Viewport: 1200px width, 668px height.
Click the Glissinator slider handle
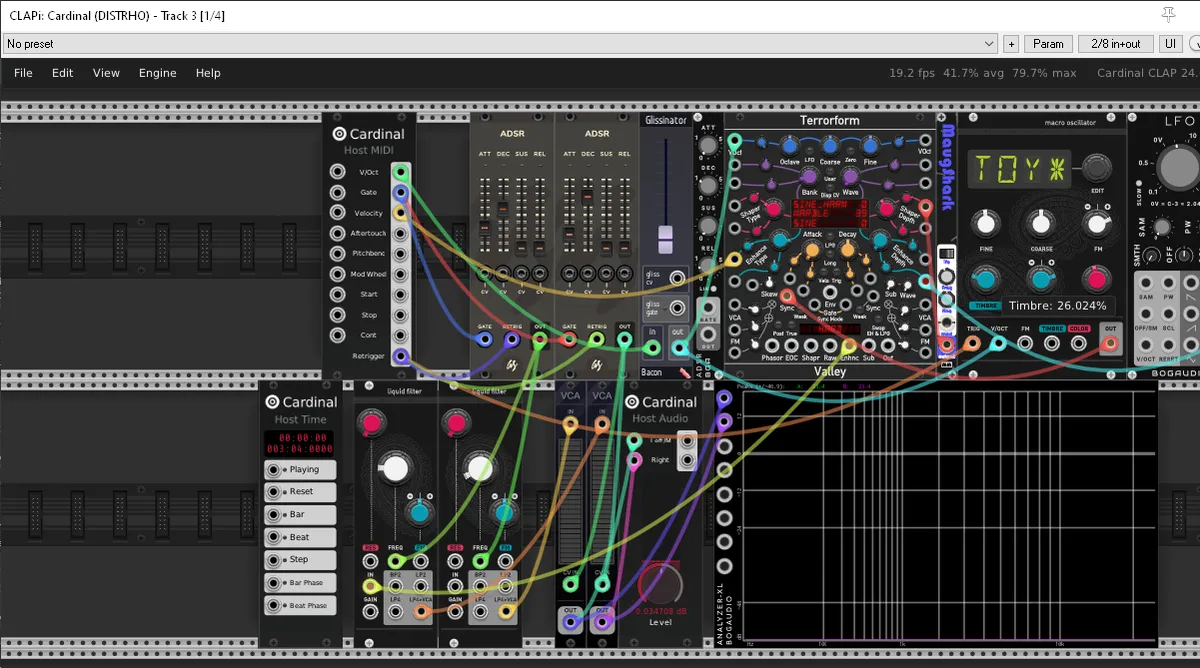pos(665,239)
